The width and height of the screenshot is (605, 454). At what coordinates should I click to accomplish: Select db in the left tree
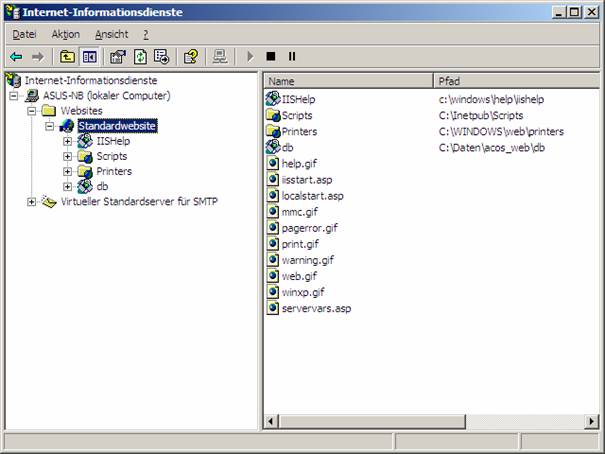[x=102, y=186]
